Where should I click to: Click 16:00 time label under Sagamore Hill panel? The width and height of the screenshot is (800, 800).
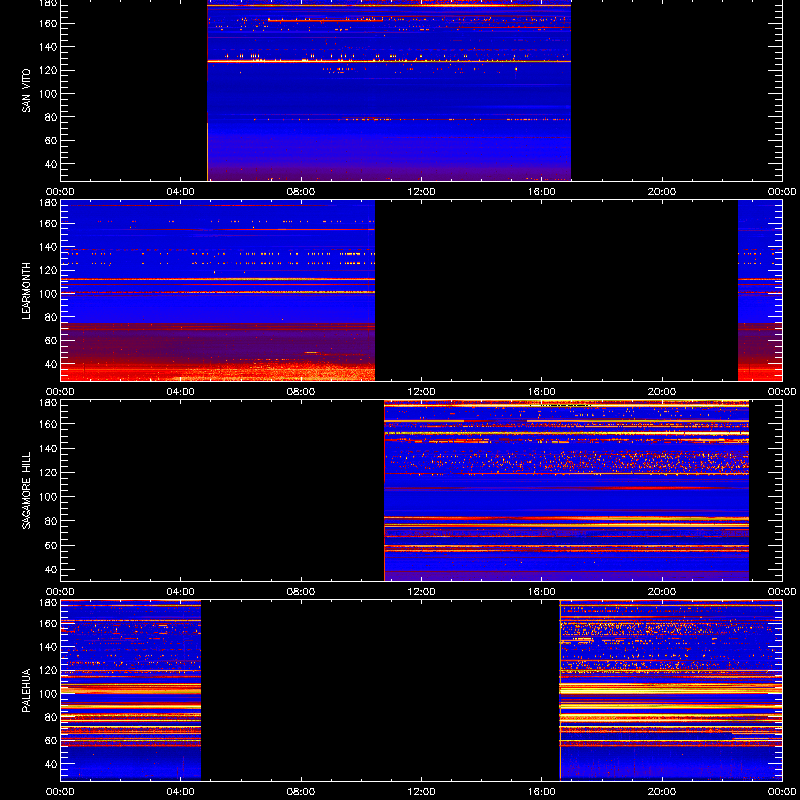pyautogui.click(x=542, y=592)
